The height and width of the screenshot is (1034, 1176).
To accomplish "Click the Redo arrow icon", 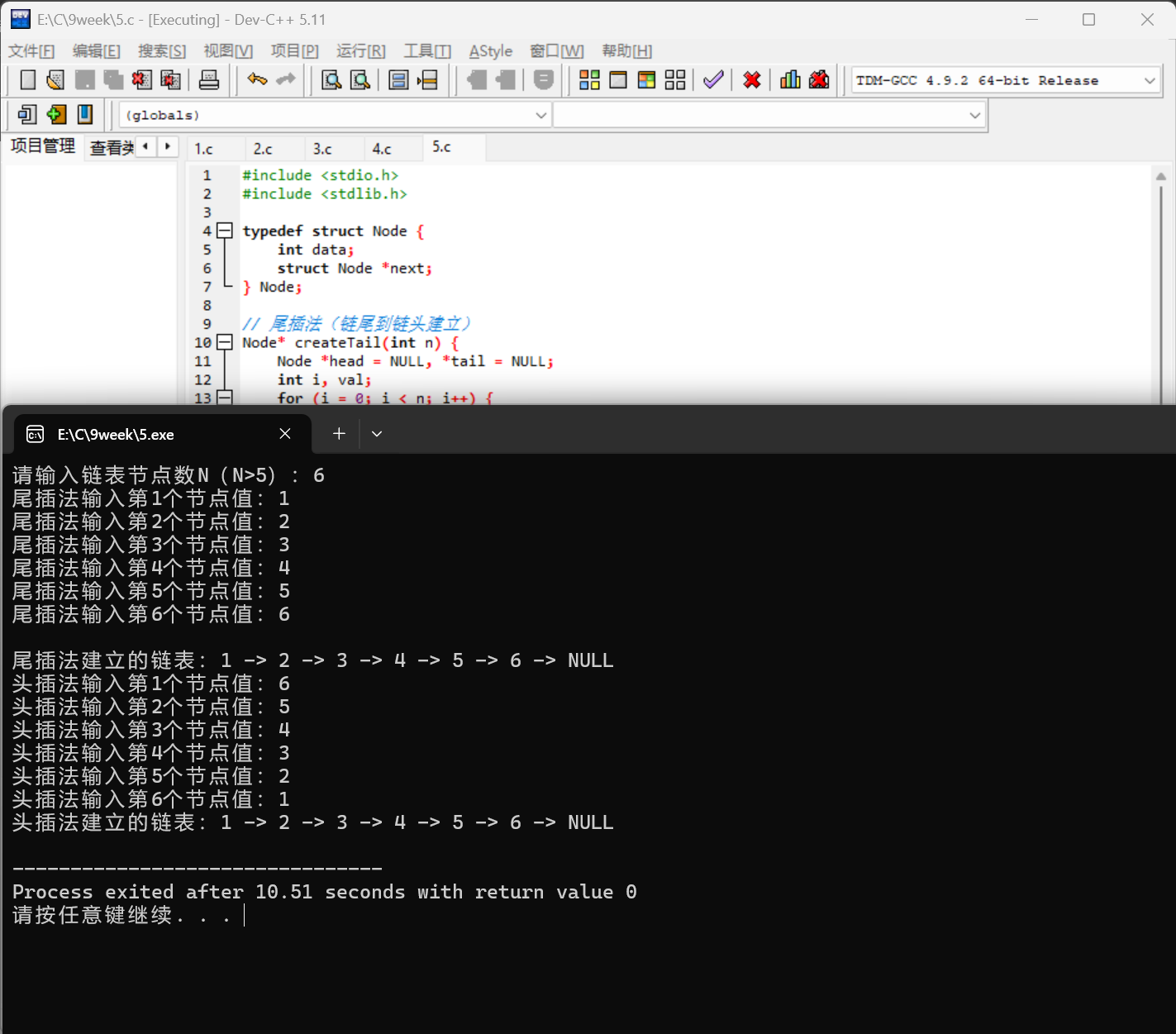I will [286, 80].
